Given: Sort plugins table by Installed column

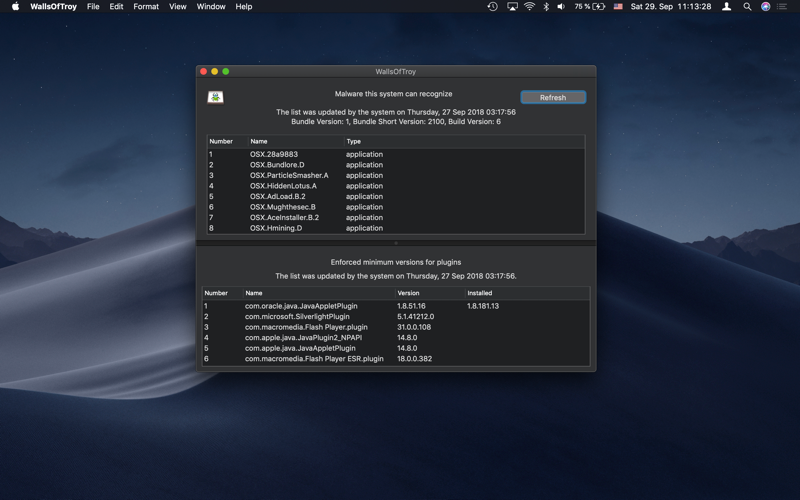Looking at the screenshot, I should coord(528,293).
